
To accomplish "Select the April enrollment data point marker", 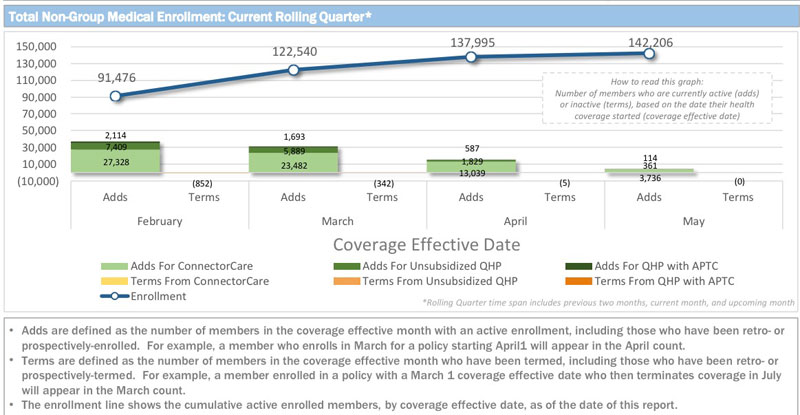I will point(471,57).
